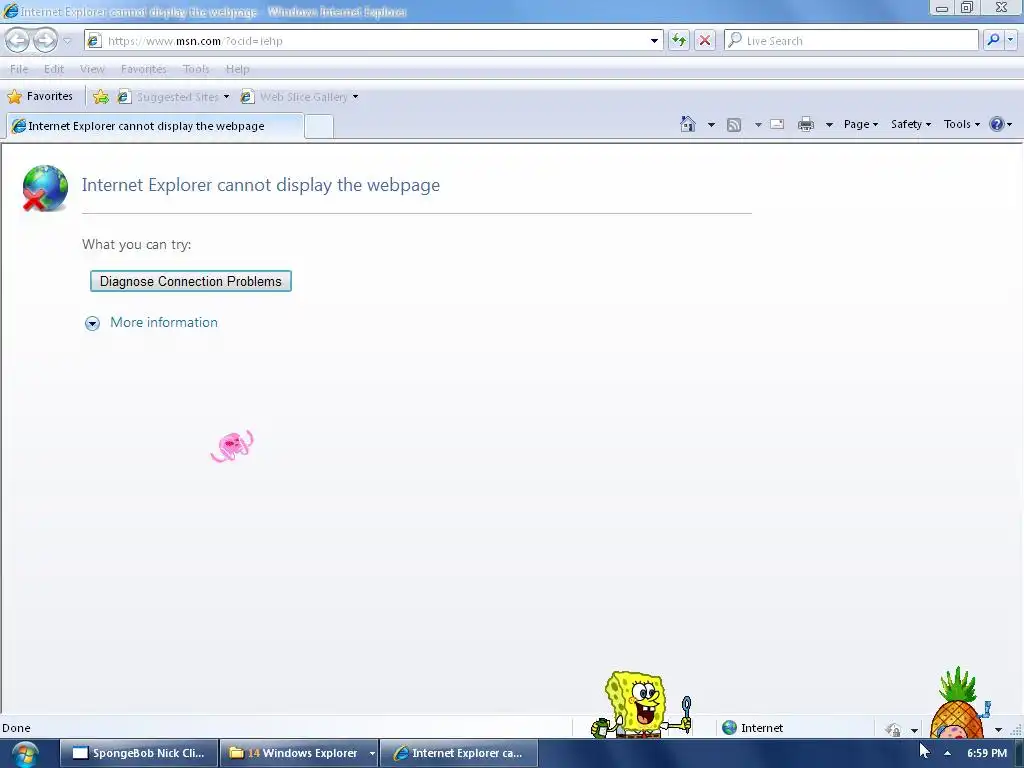Show hidden system tray icons
This screenshot has width=1024, height=768.
tap(947, 754)
